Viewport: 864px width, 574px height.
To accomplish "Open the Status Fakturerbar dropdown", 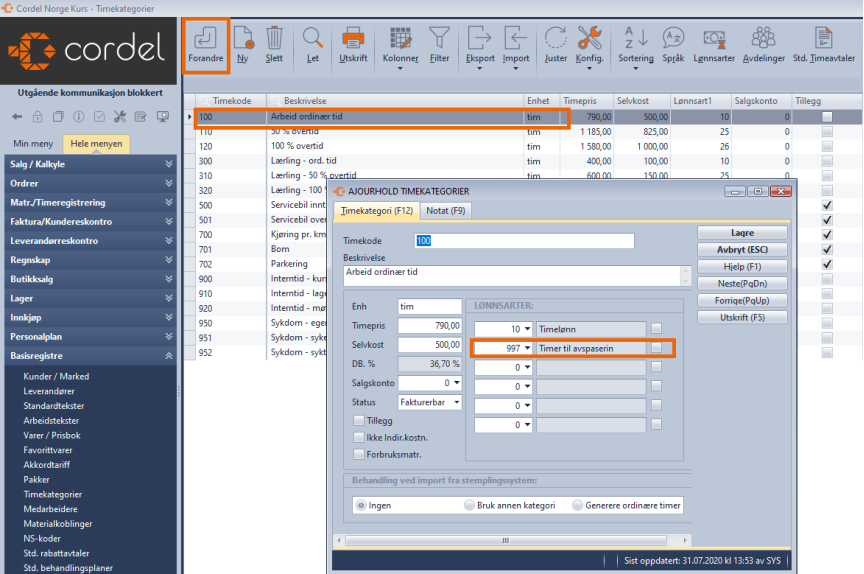I will tap(457, 402).
